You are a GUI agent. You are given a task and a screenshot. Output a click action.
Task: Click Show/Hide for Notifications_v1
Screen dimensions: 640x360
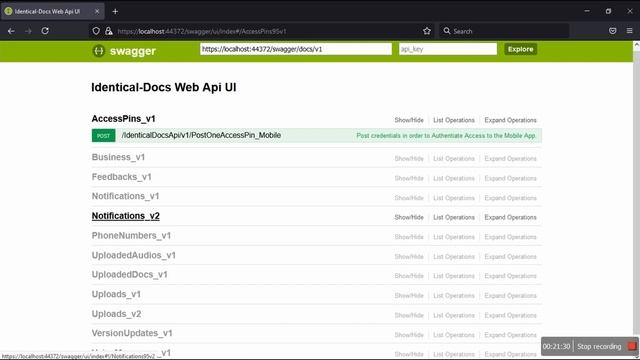(x=409, y=198)
